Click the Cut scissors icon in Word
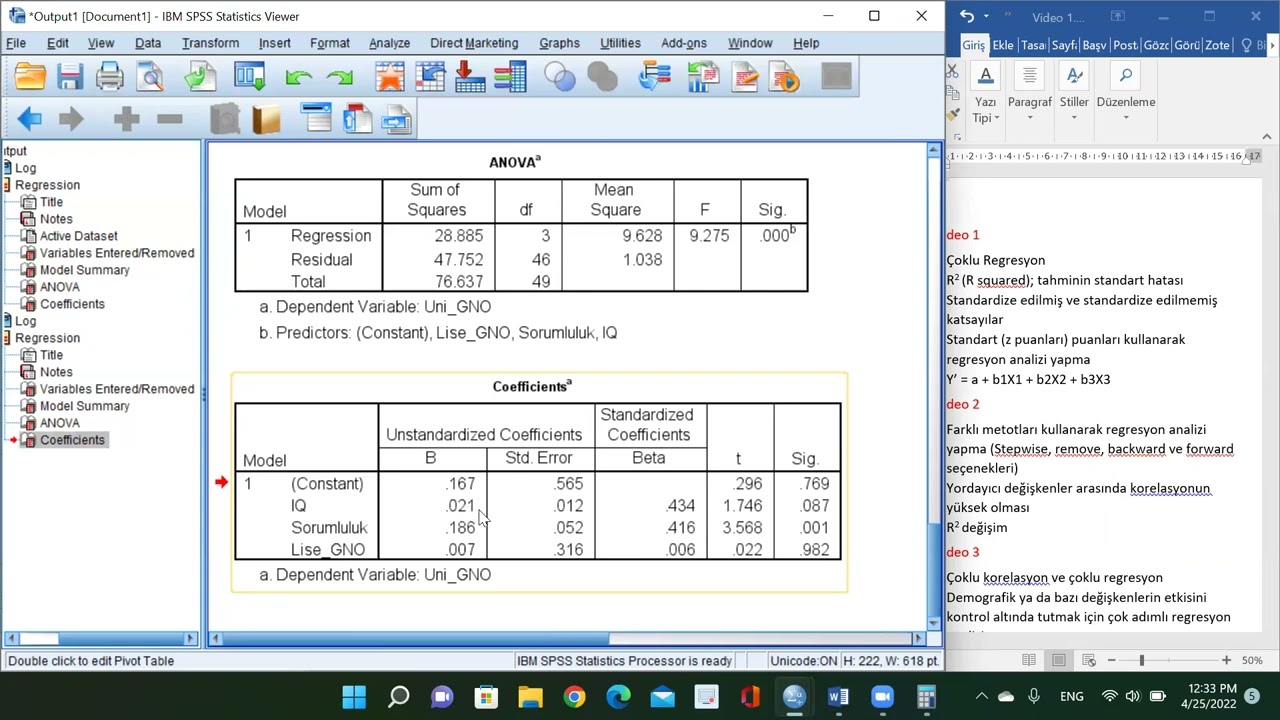The image size is (1280, 720). pos(952,72)
